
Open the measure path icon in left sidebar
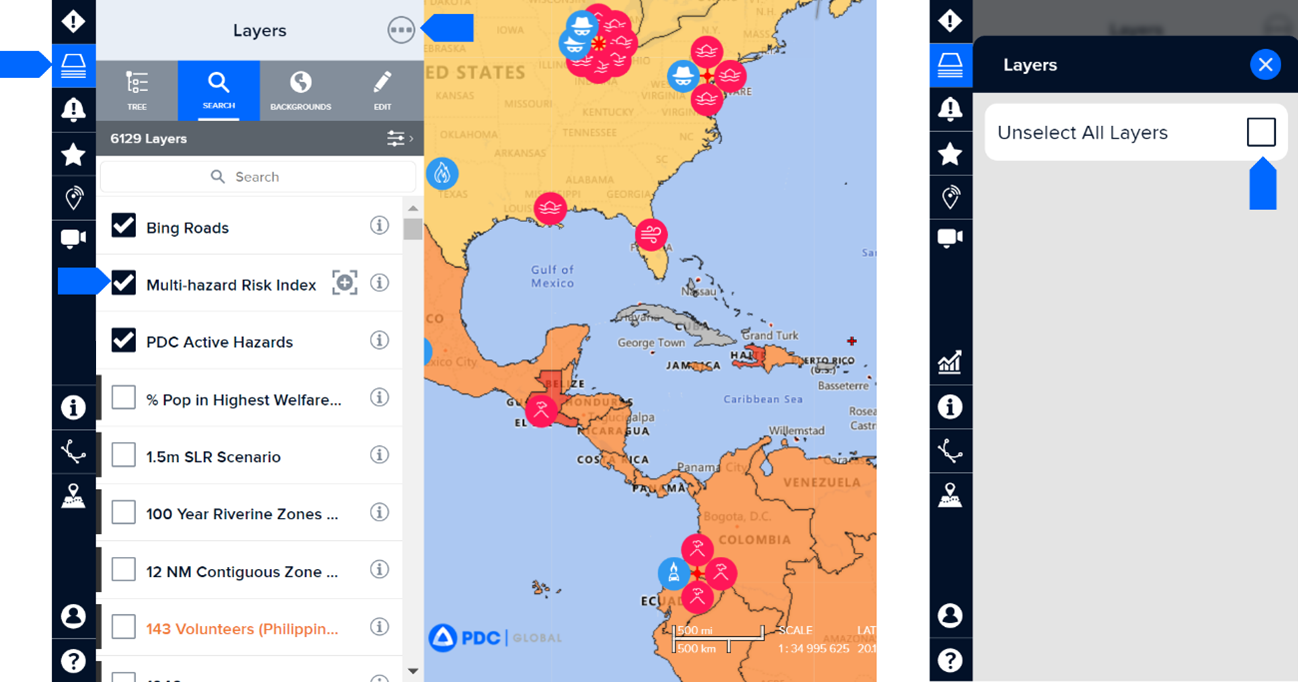click(x=73, y=452)
